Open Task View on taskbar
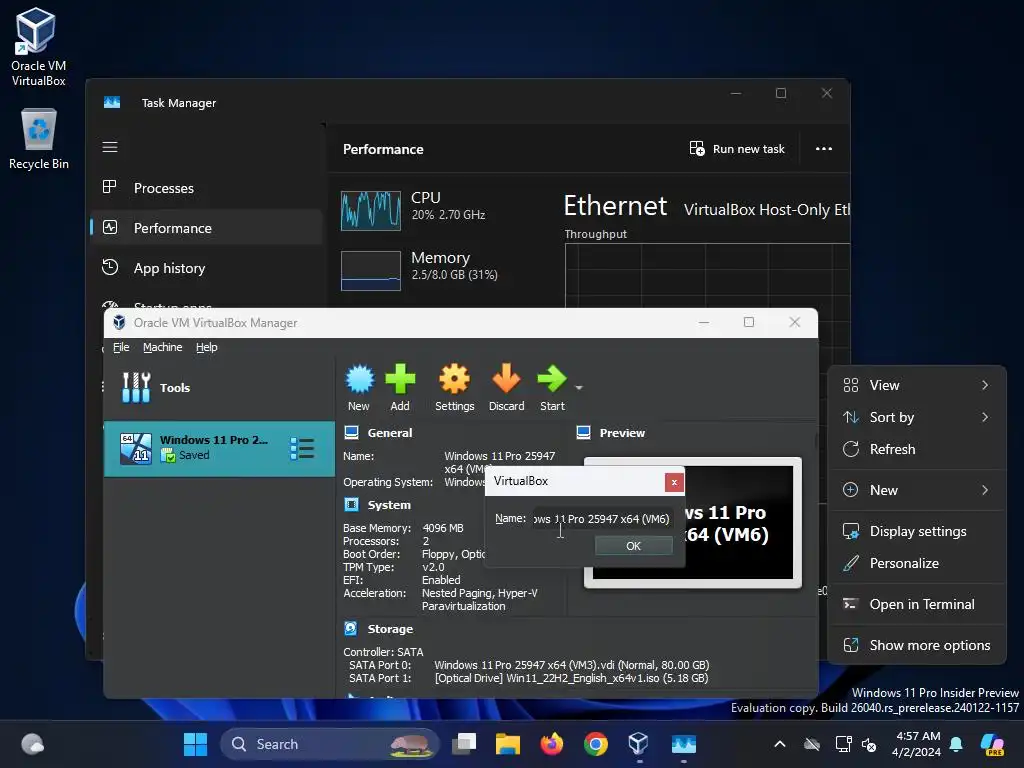Screen dimensions: 1024x768 [464, 744]
